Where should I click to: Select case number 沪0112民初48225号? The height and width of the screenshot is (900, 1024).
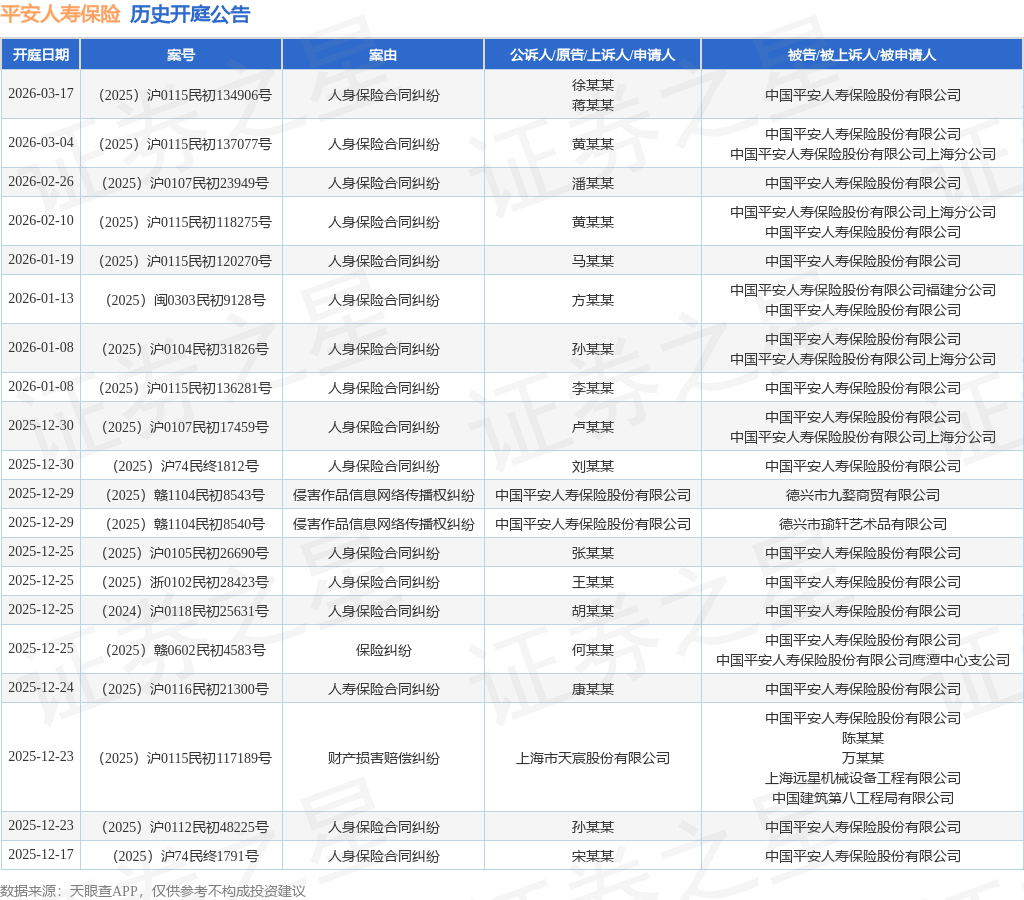(x=185, y=828)
